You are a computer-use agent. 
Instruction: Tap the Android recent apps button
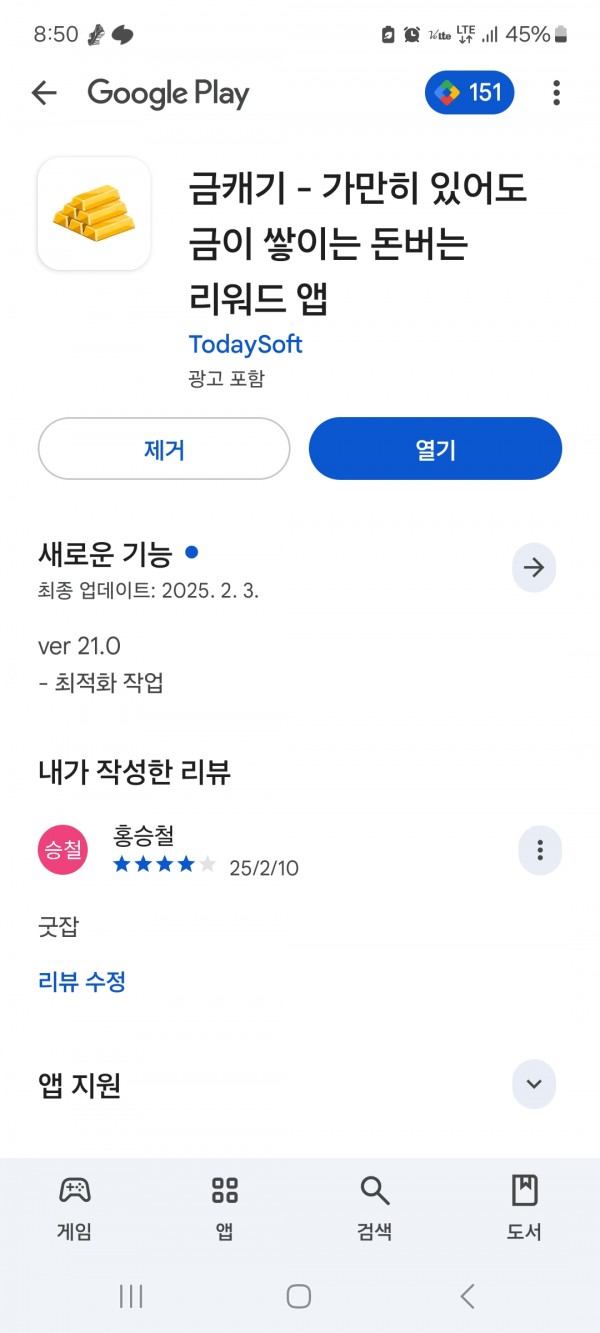click(x=131, y=1296)
